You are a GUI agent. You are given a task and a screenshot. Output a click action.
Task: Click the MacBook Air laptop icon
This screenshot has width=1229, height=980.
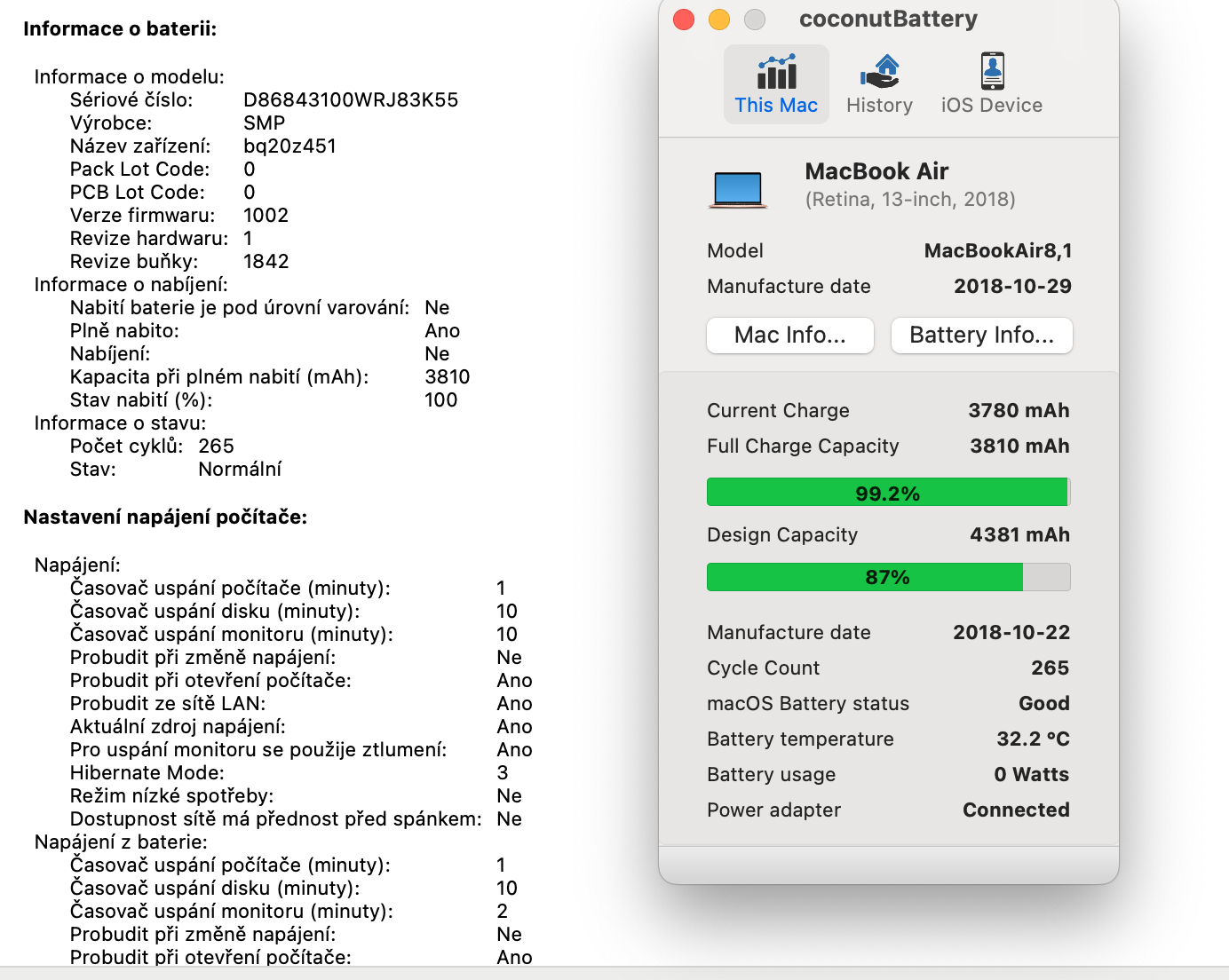(x=738, y=189)
